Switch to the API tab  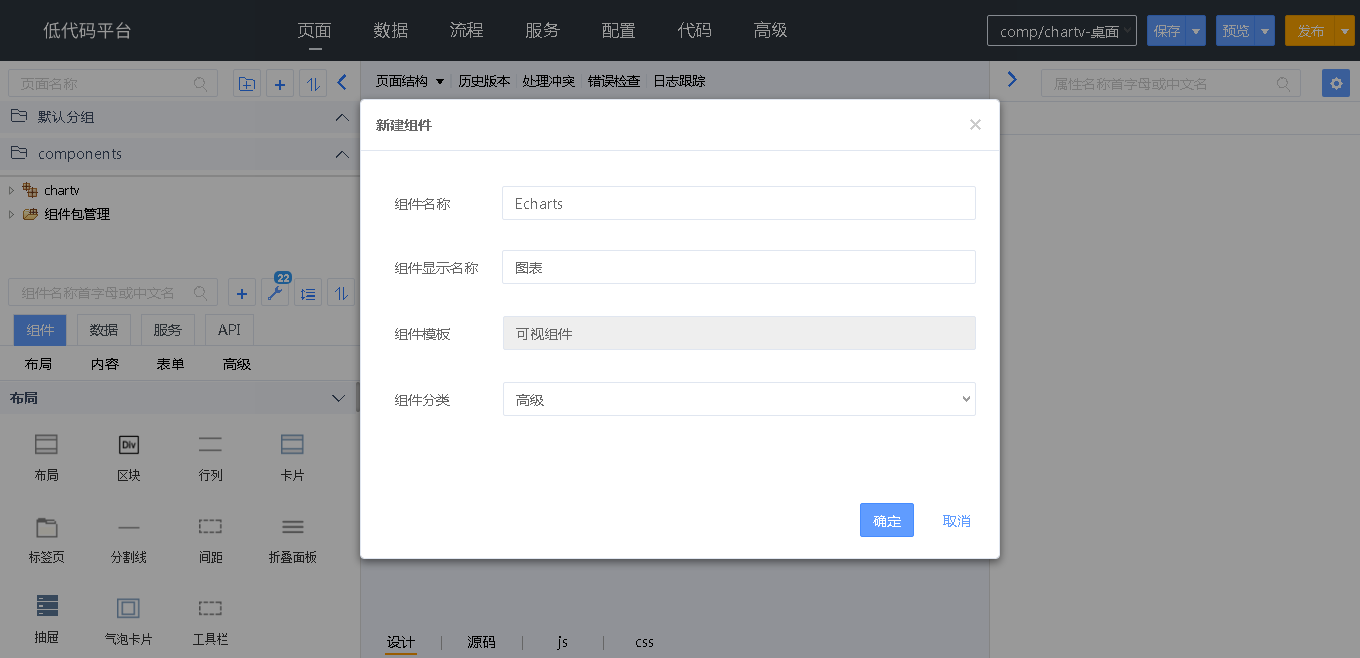(229, 330)
